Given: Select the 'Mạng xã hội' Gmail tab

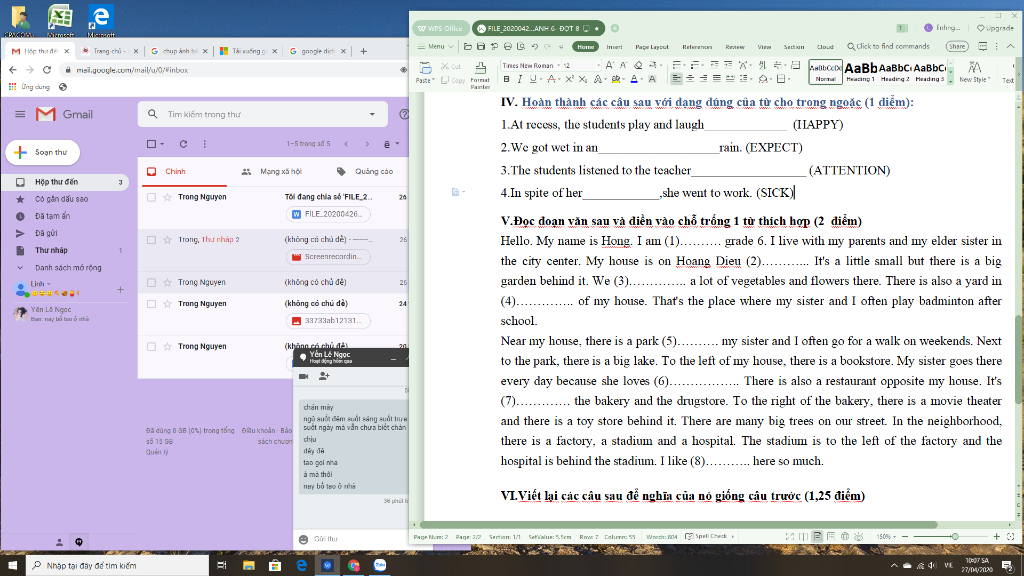Looking at the screenshot, I should [271, 172].
